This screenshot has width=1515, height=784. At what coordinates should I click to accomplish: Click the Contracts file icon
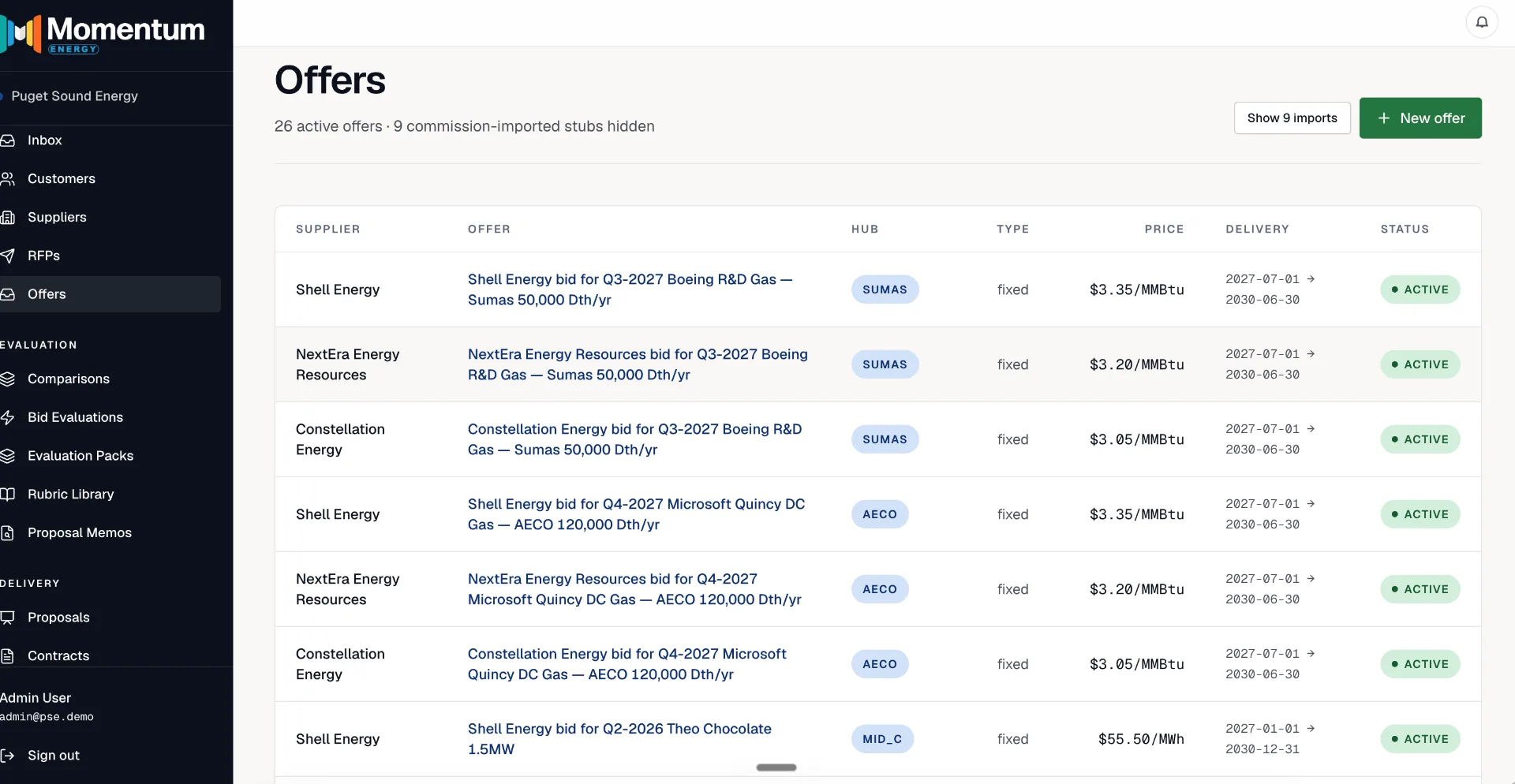pos(8,656)
